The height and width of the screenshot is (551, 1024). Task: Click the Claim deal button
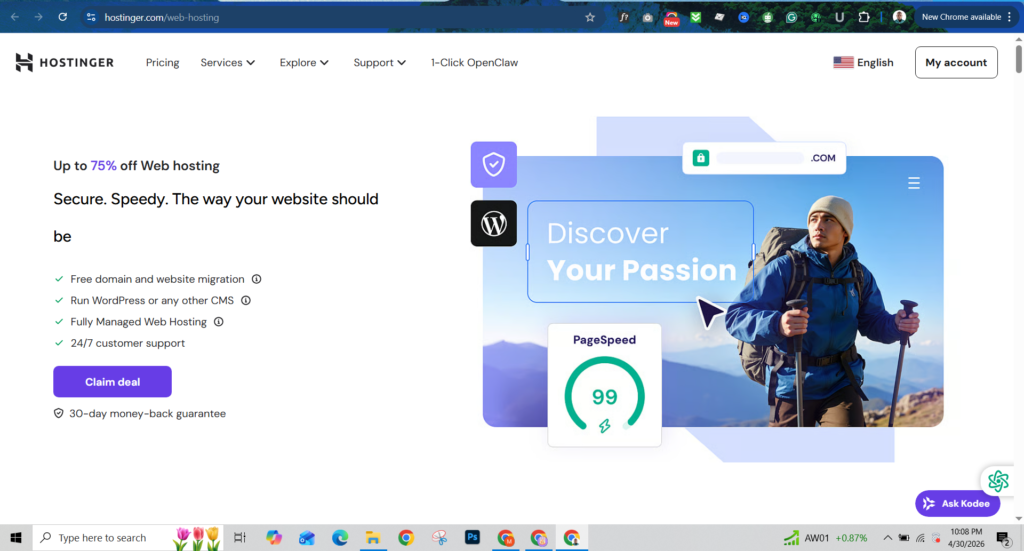[112, 382]
